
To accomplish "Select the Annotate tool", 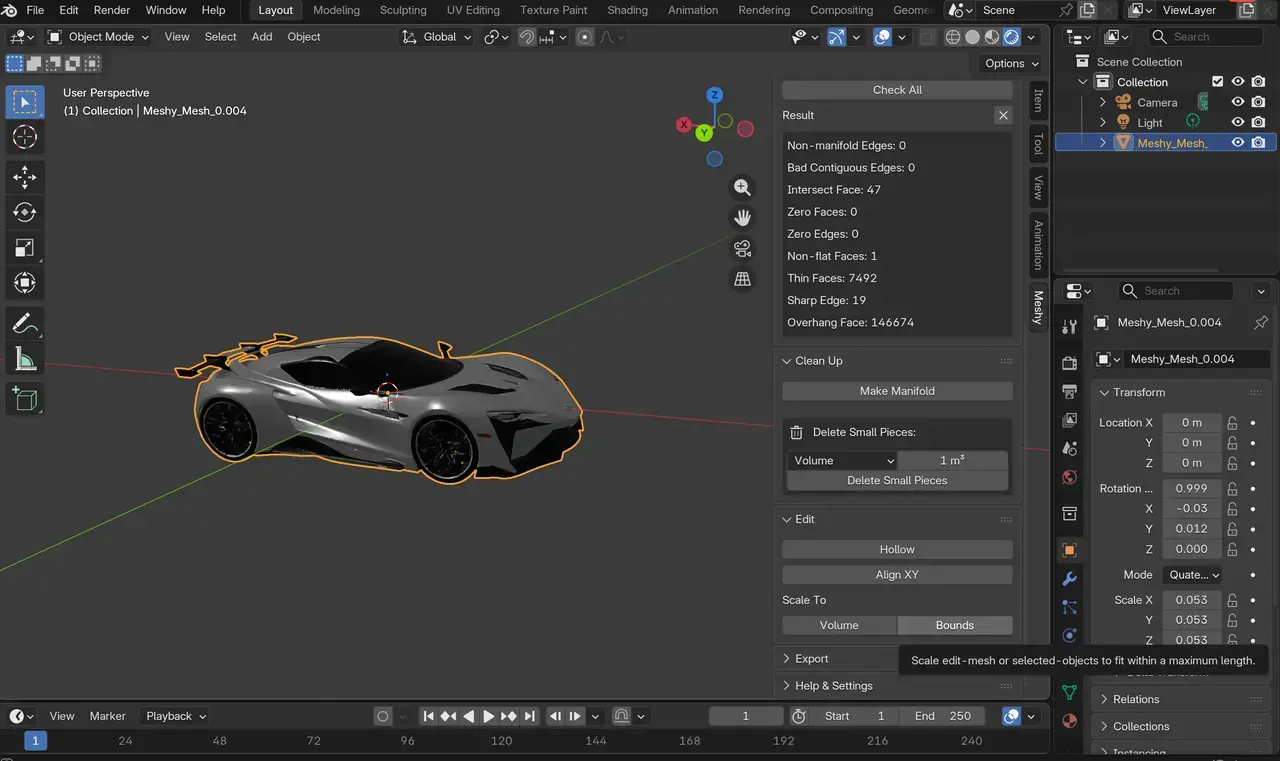I will point(25,324).
